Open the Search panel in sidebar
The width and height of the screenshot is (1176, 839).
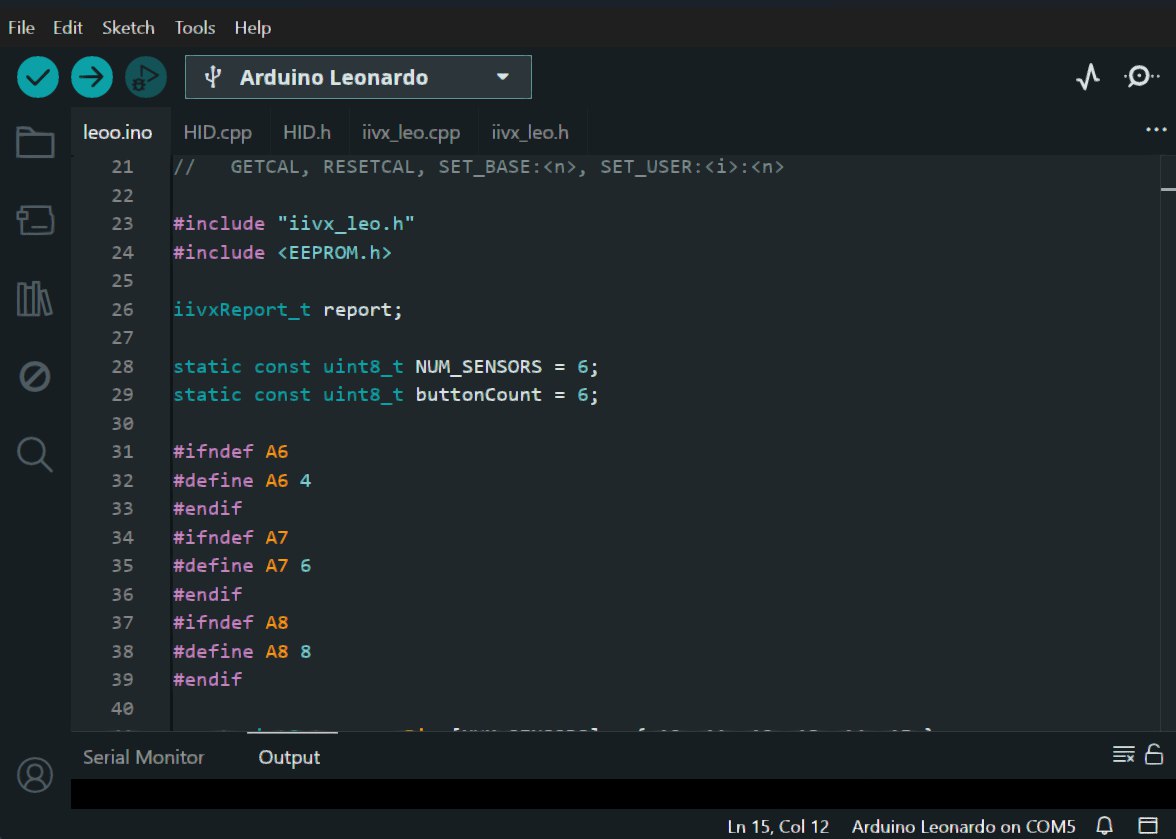pos(35,455)
